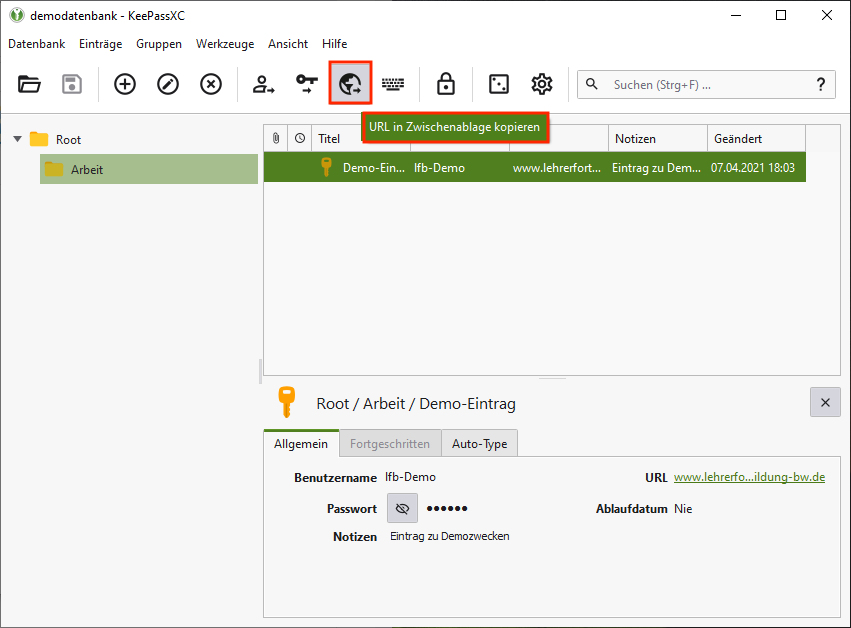
Task: Sort entries by Geändert column header
Action: coord(755,138)
